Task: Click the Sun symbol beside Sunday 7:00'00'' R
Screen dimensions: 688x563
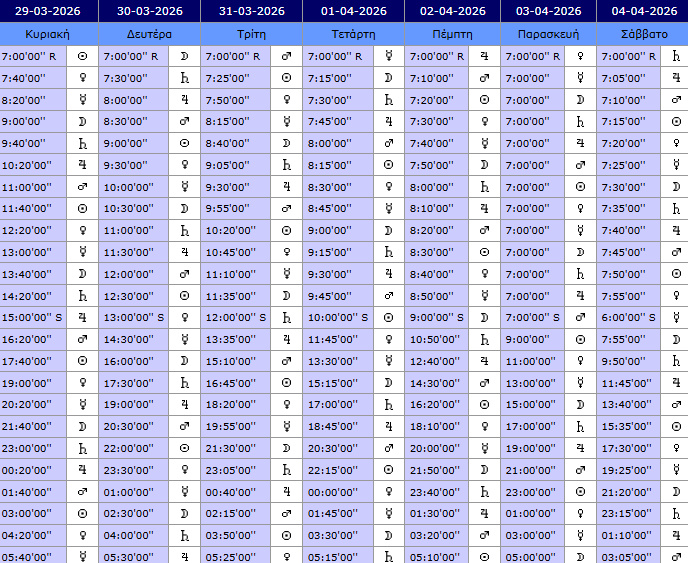Action: click(82, 56)
